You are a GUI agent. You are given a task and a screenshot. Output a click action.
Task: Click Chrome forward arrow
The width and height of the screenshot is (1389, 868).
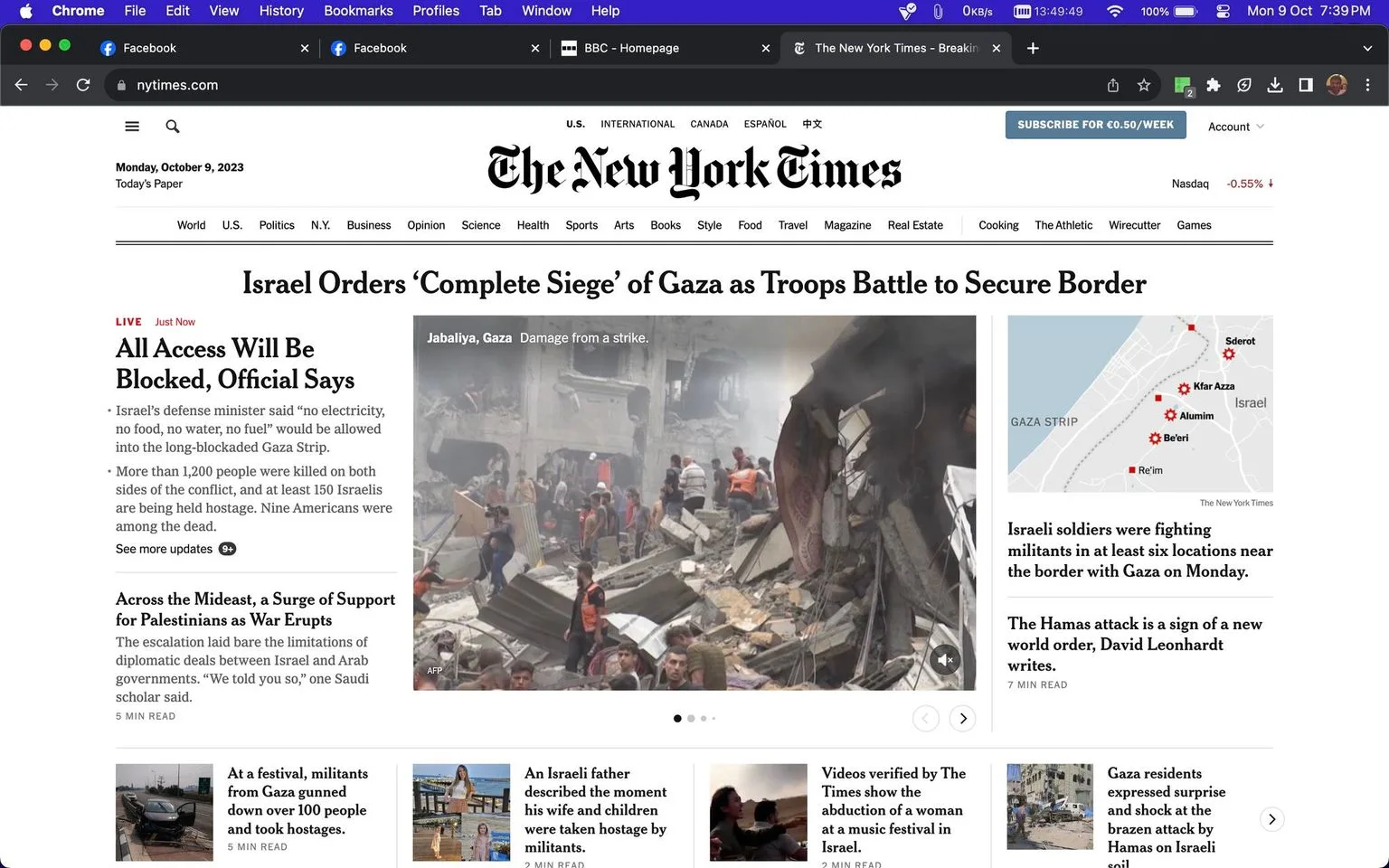(x=52, y=85)
